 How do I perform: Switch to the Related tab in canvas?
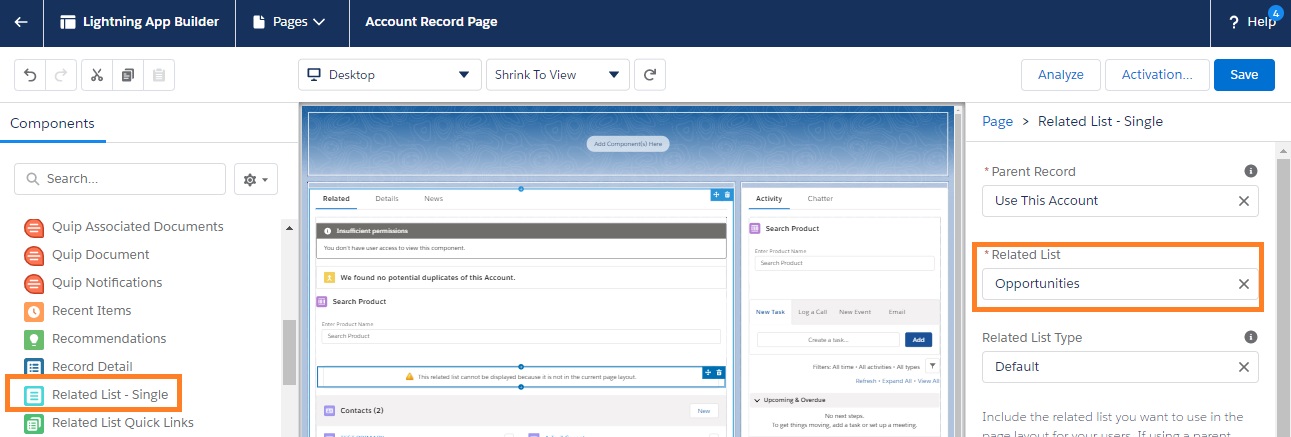(336, 199)
